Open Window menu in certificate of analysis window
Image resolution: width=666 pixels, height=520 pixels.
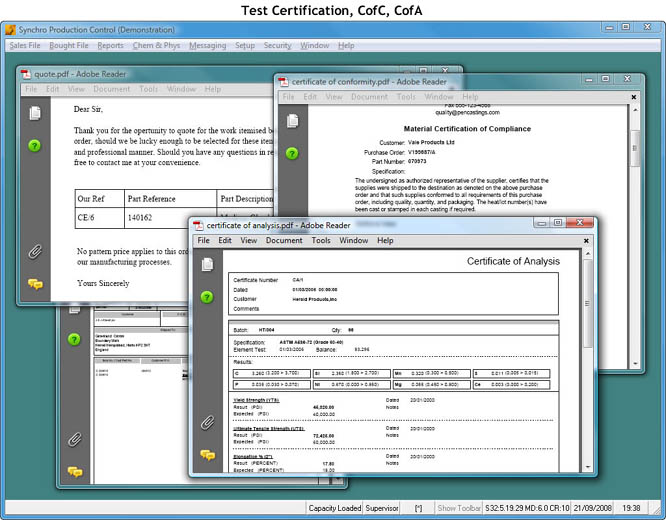coord(353,240)
